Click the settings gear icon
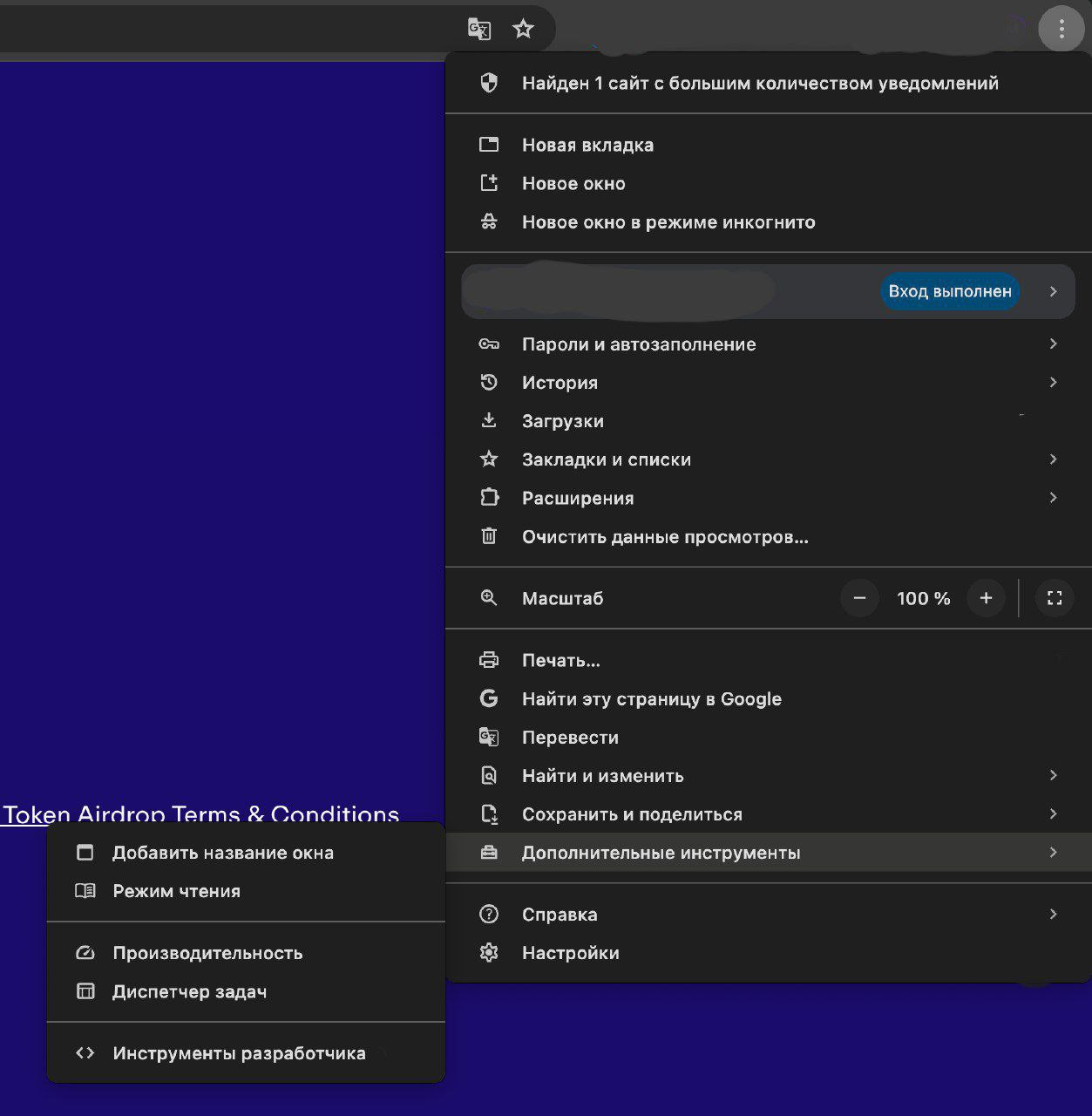Image resolution: width=1092 pixels, height=1116 pixels. (489, 953)
